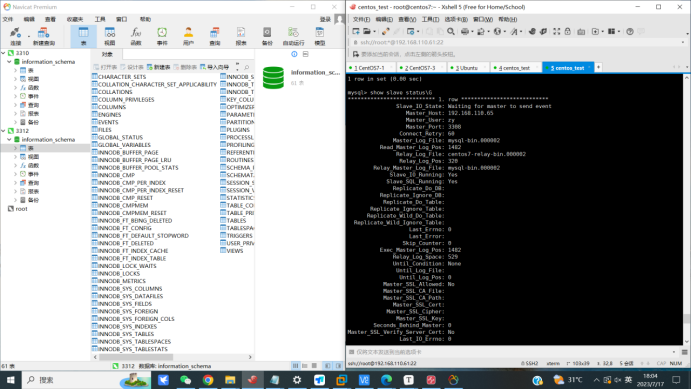Click the Navicat horizontal scrollbar thumb
The width and height of the screenshot is (692, 389).
pyautogui.click(x=136, y=357)
